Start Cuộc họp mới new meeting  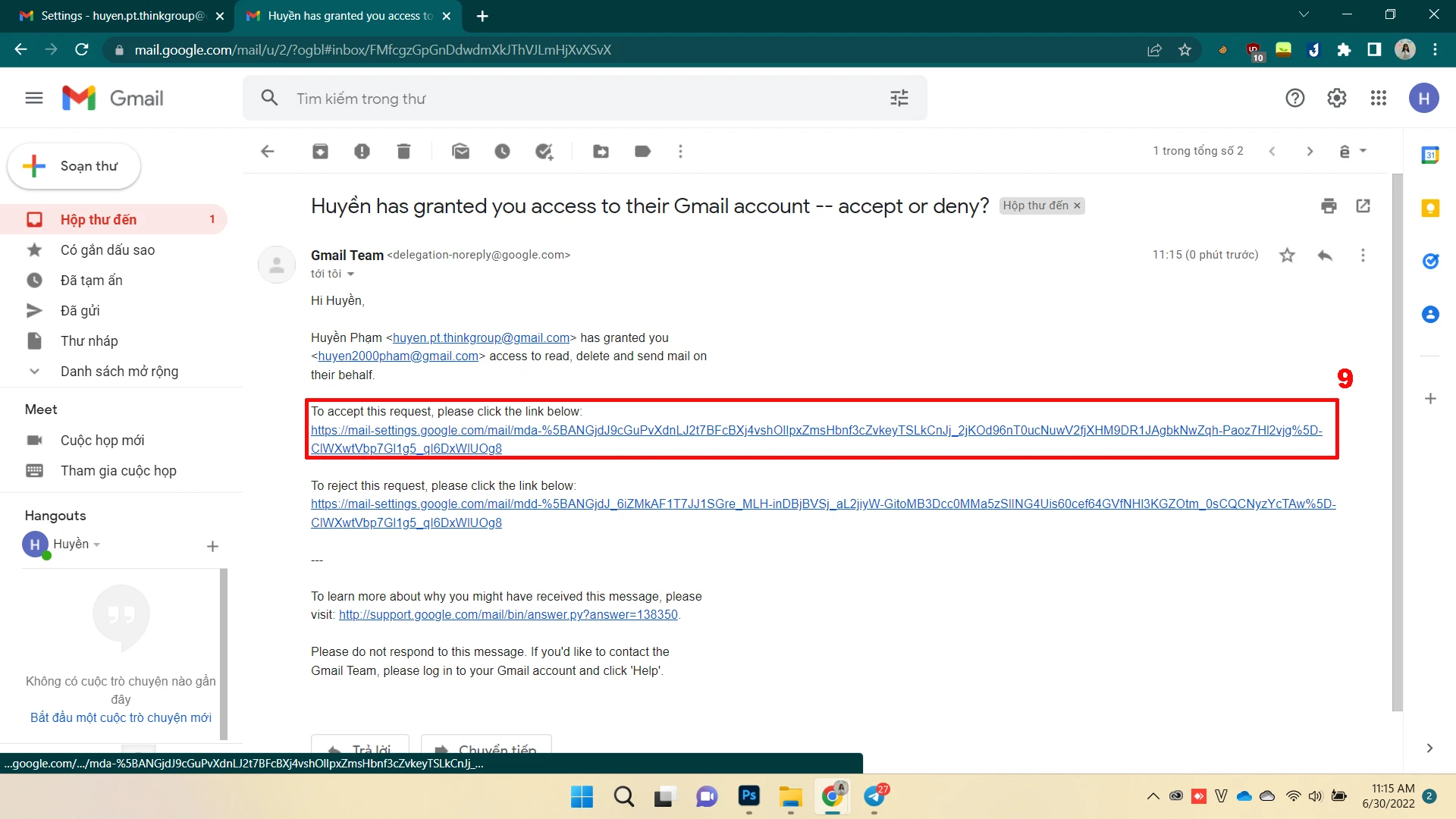point(102,441)
